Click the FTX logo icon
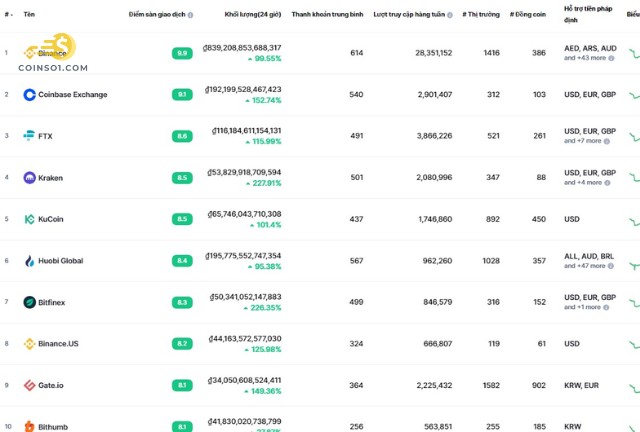 point(29,136)
